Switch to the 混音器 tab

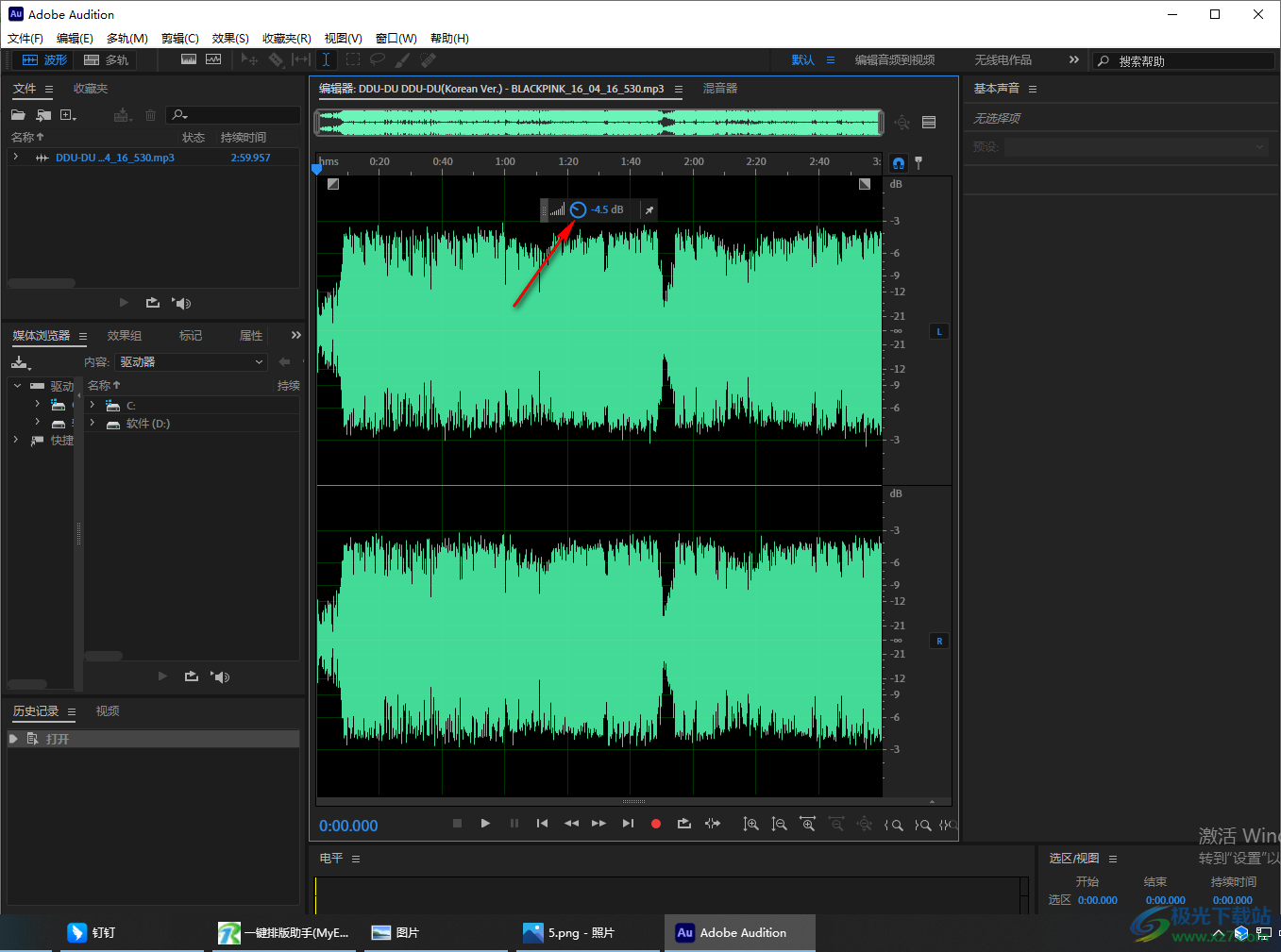point(720,88)
